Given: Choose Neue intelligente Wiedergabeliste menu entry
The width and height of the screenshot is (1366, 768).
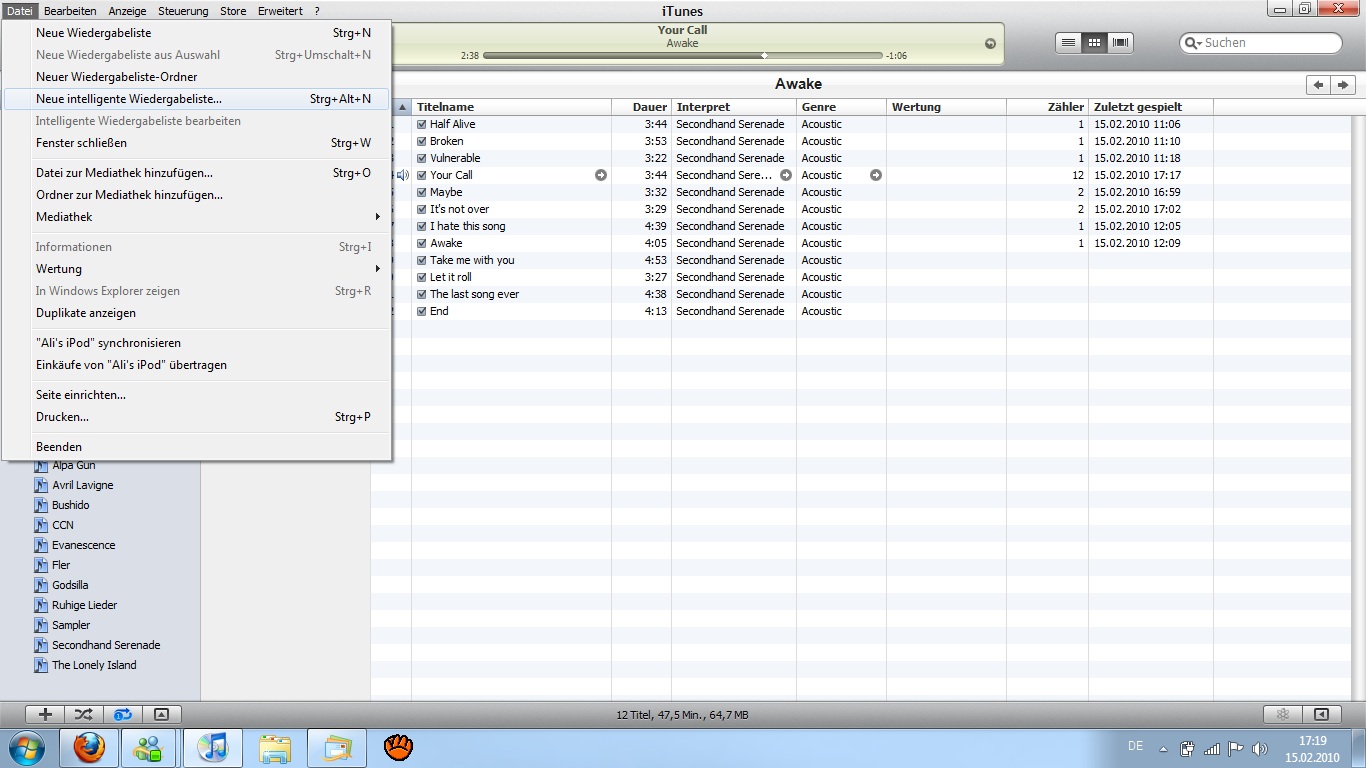Looking at the screenshot, I should pos(196,99).
